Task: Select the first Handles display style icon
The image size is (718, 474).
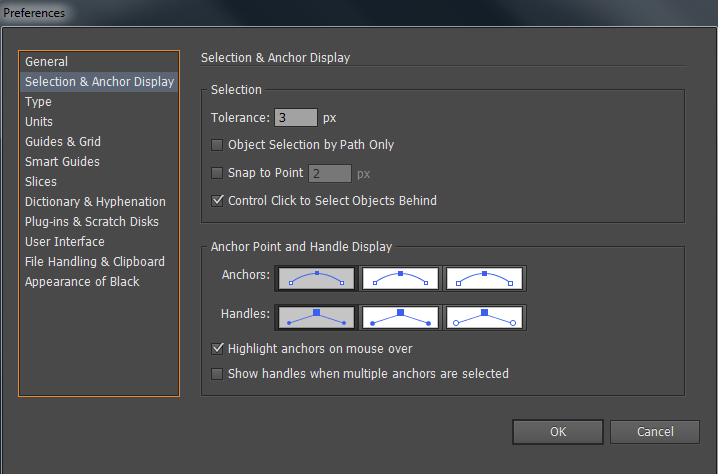Action: click(x=316, y=317)
